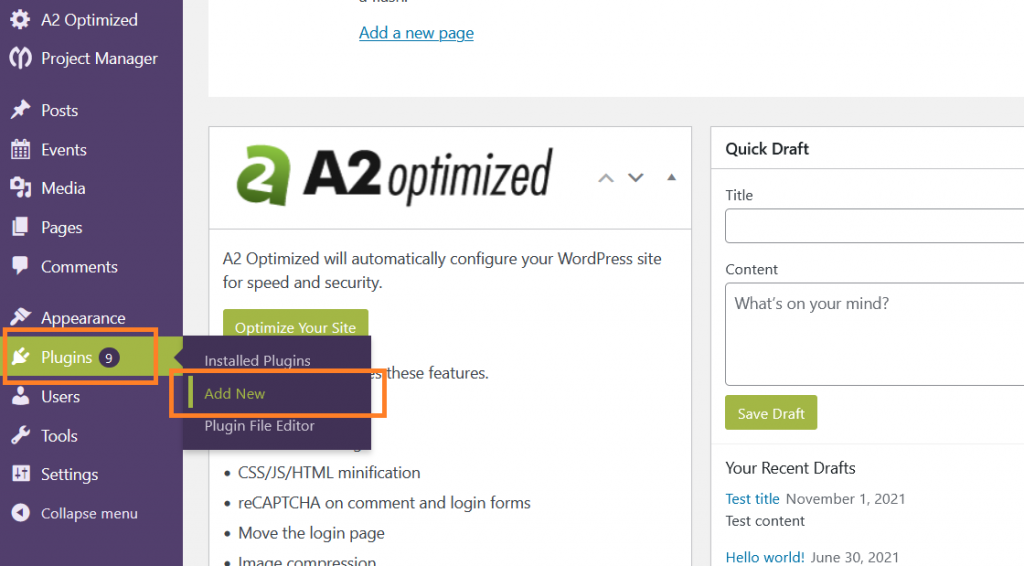The image size is (1024, 566).
Task: Focus the Quick Draft Title field
Action: (x=874, y=226)
